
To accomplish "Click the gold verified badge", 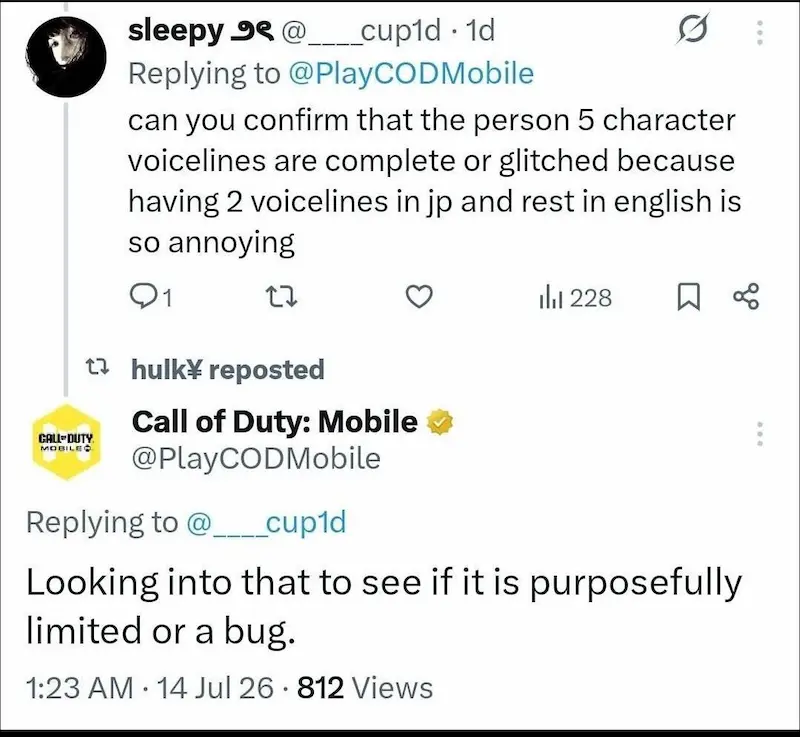I will [x=439, y=422].
